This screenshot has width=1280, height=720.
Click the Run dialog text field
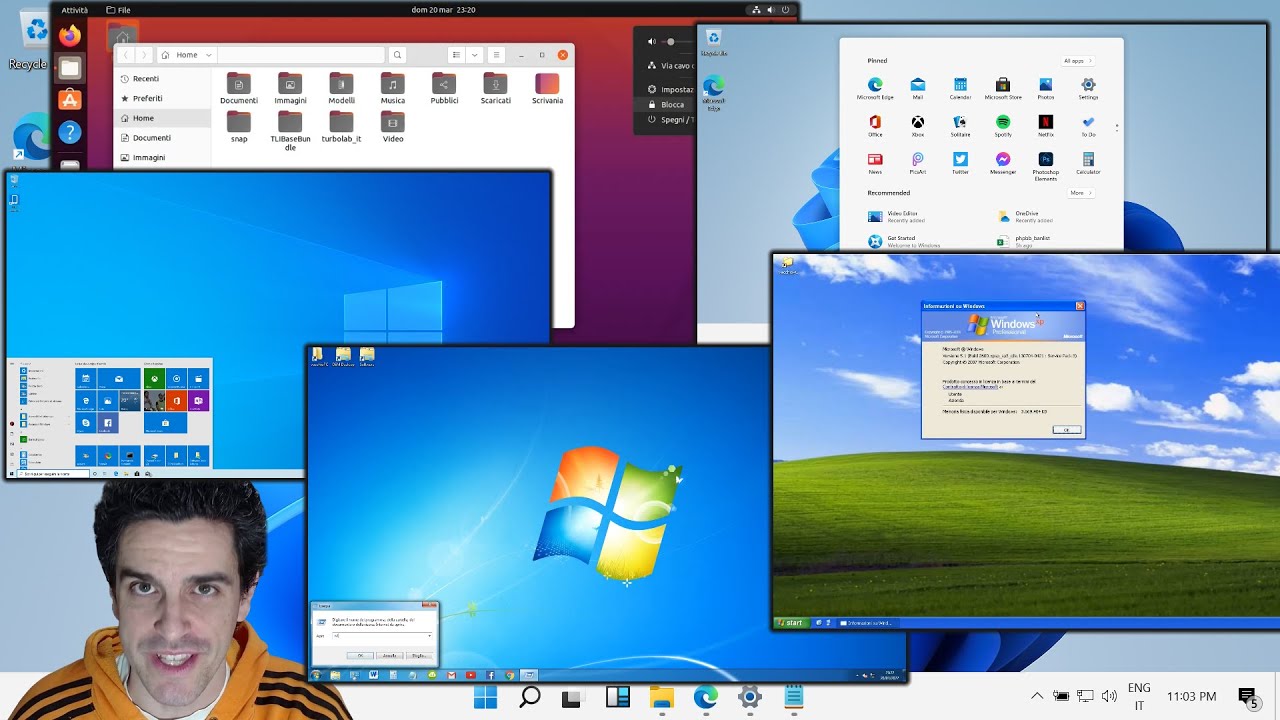[380, 635]
